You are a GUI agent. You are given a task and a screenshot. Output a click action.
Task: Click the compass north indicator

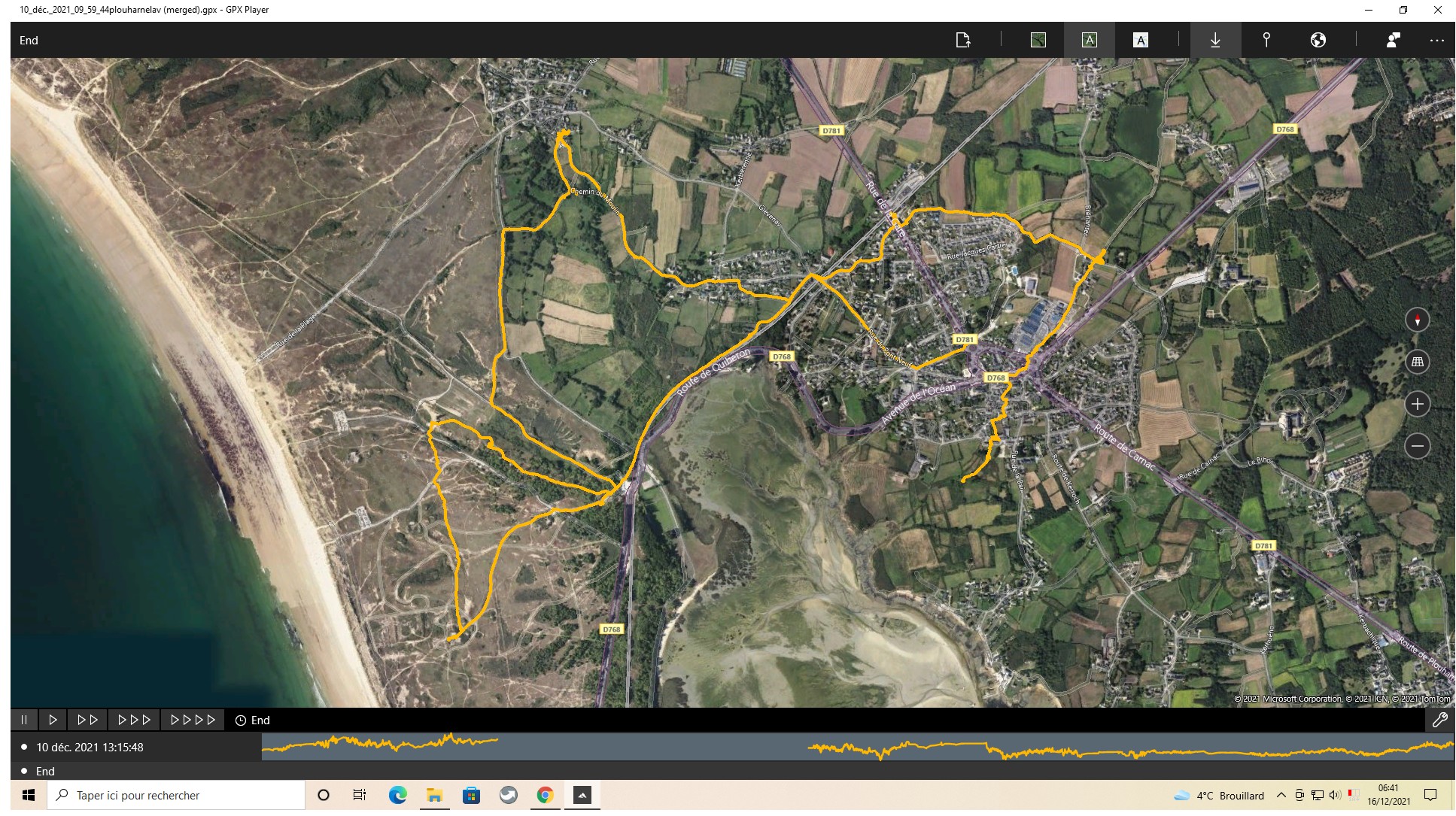(x=1417, y=320)
